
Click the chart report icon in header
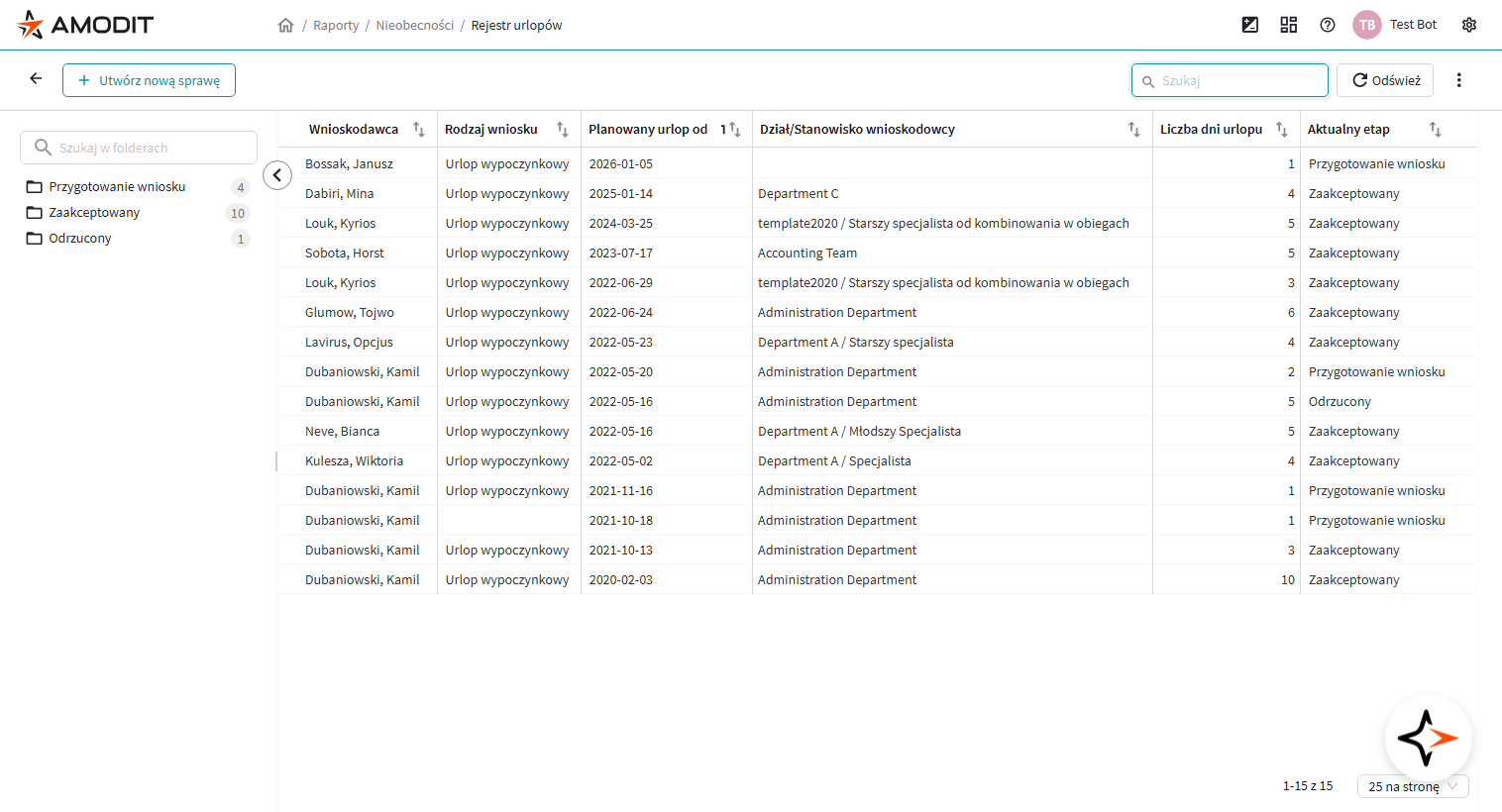point(1250,25)
